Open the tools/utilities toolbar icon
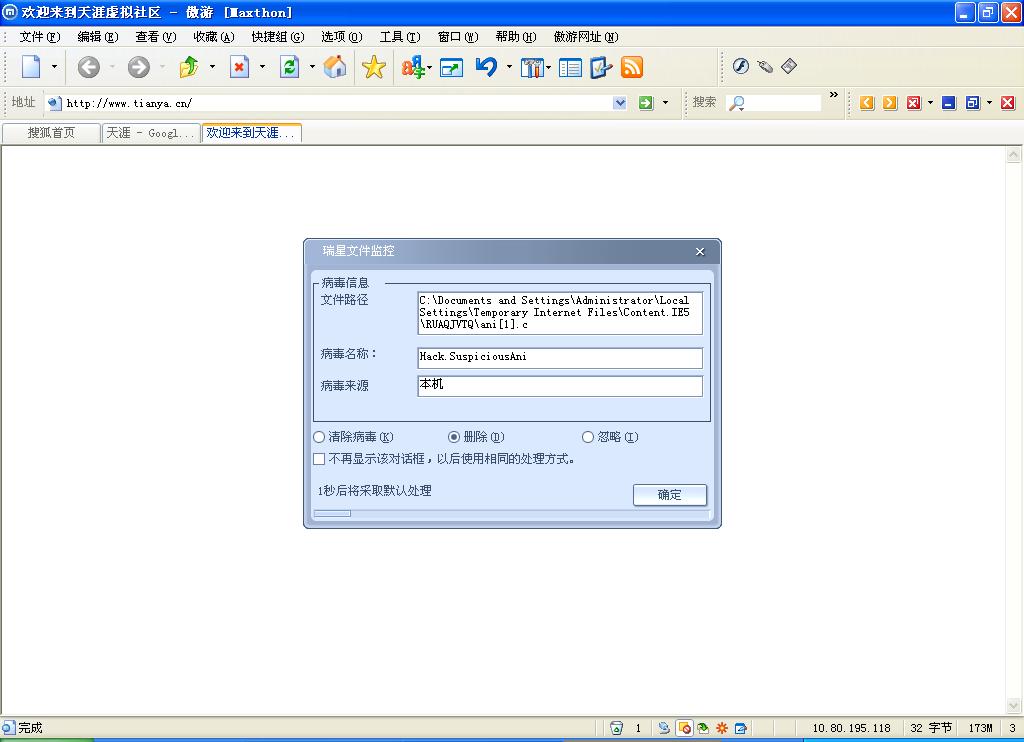Image resolution: width=1024 pixels, height=742 pixels. click(532, 67)
